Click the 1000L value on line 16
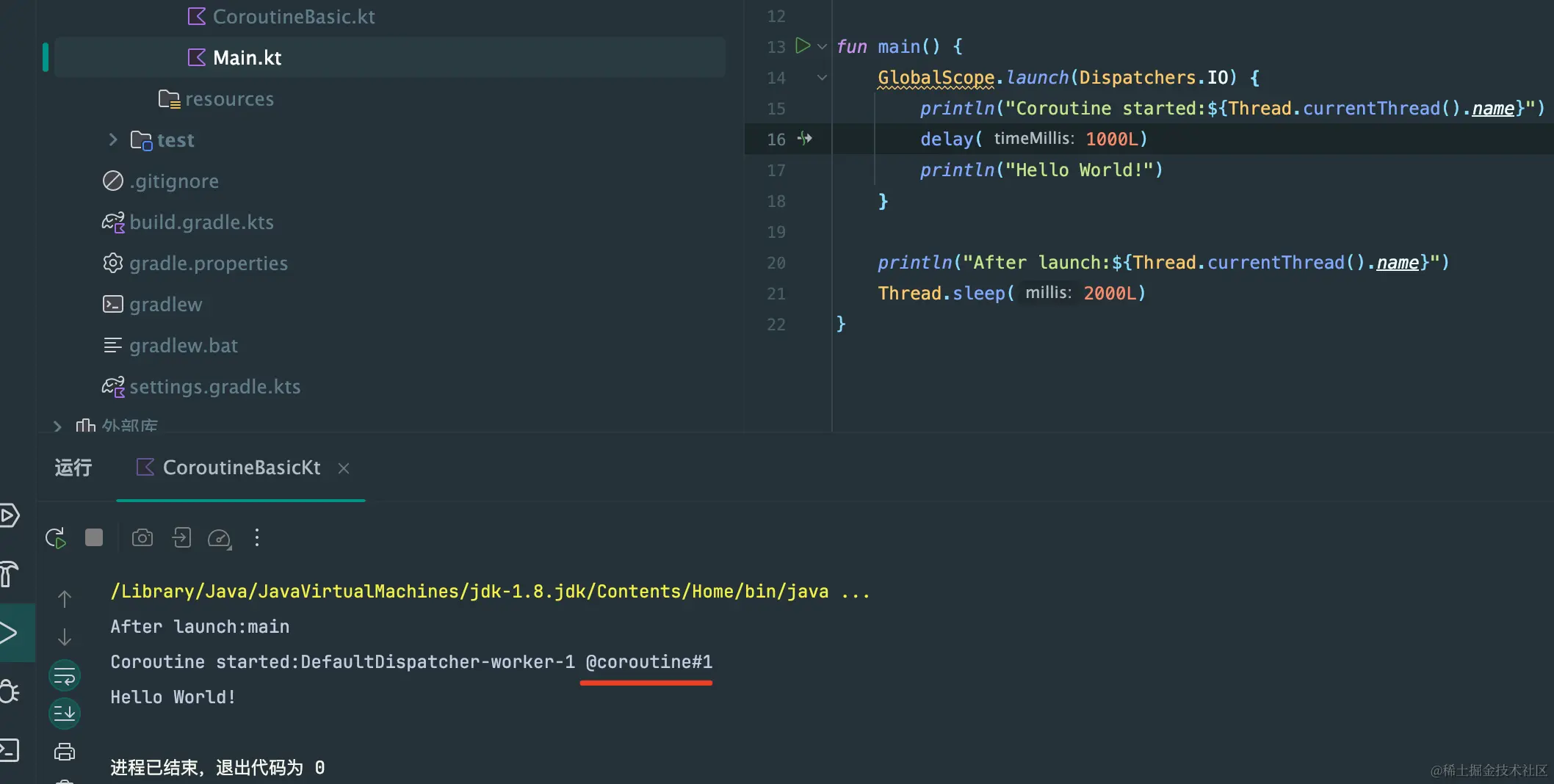 click(1112, 139)
